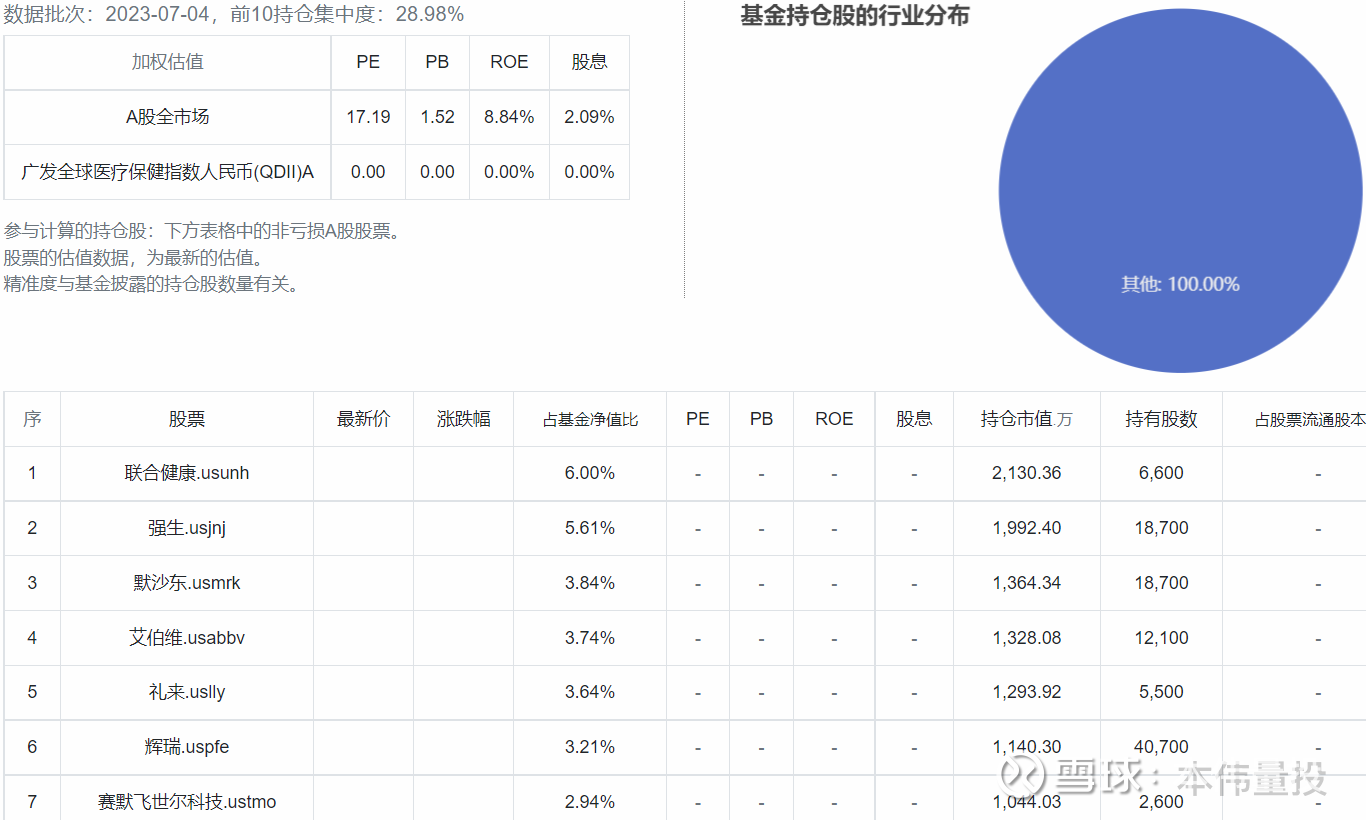This screenshot has height=820, width=1366.
Task: Click the 占基金净值比 column header
Action: (x=590, y=420)
